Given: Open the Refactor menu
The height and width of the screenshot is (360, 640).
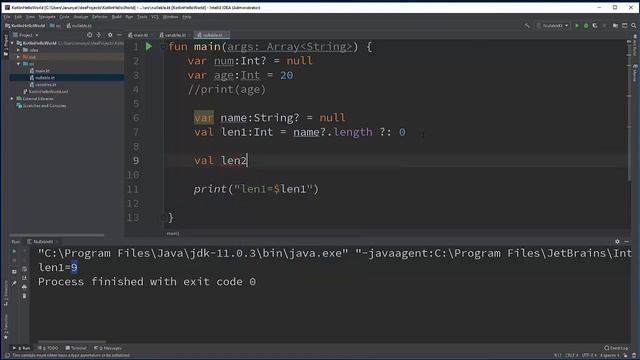Looking at the screenshot, I should [x=99, y=17].
